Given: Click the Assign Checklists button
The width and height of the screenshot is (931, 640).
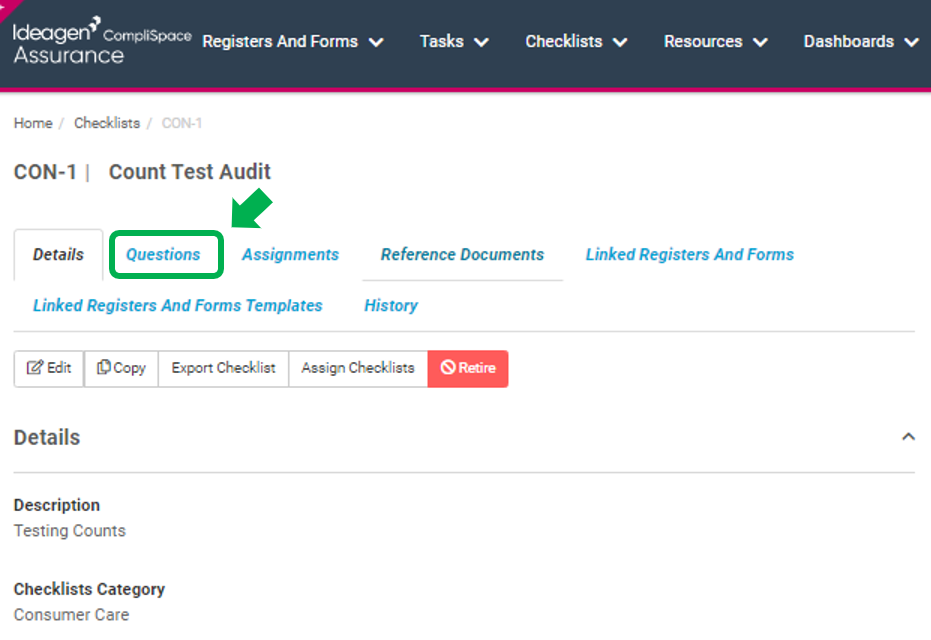Looking at the screenshot, I should pyautogui.click(x=357, y=368).
